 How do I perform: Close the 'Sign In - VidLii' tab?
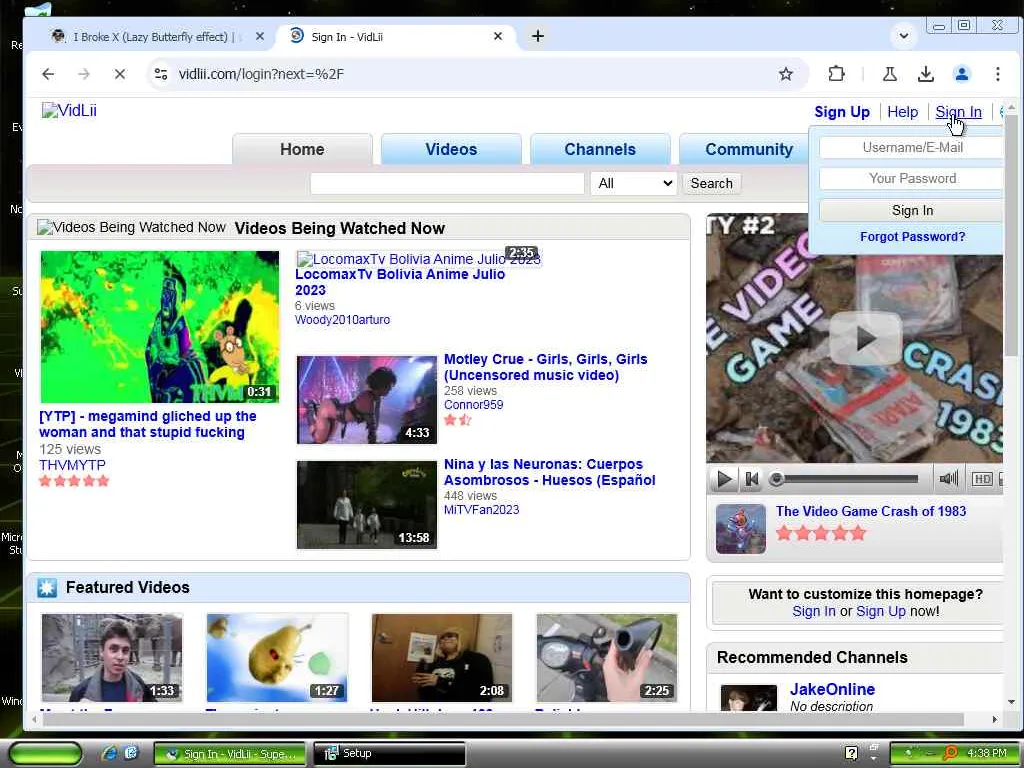coord(498,37)
